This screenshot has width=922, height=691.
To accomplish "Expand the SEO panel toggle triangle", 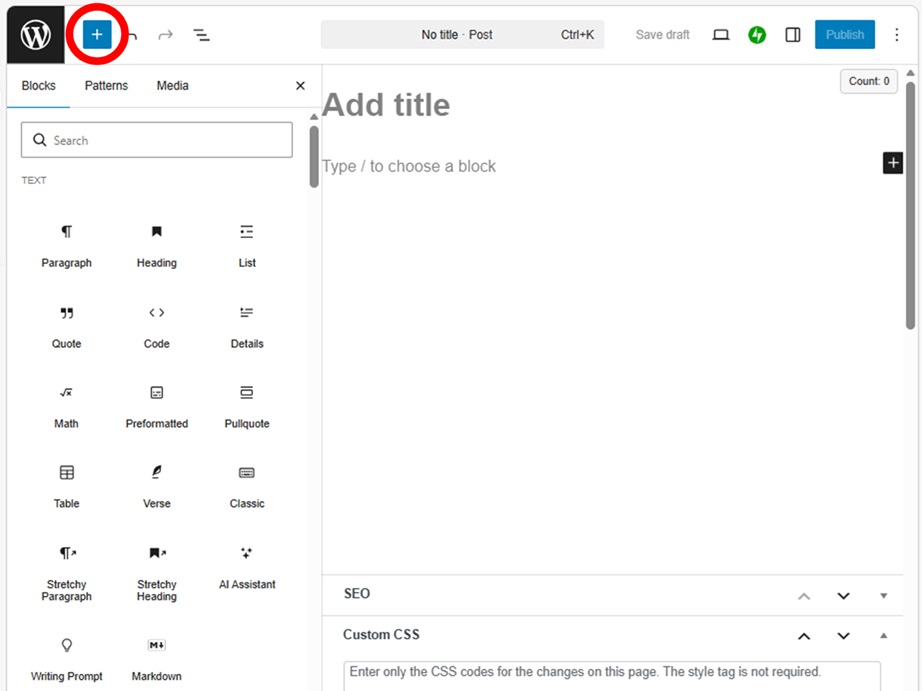I will (883, 596).
